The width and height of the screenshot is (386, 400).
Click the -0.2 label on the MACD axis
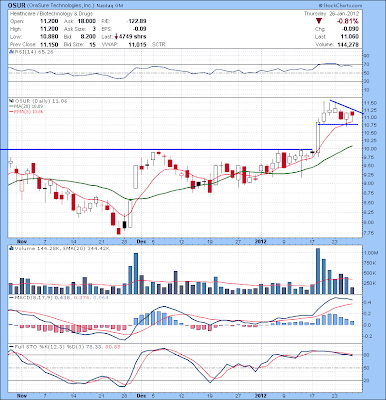click(368, 336)
